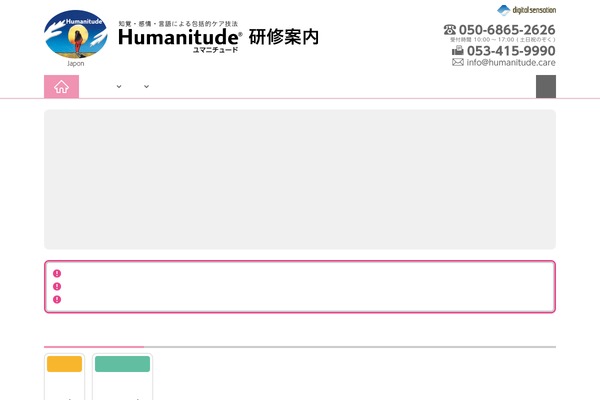
Task: Select the first pink exclamation notice icon
Action: point(57,273)
